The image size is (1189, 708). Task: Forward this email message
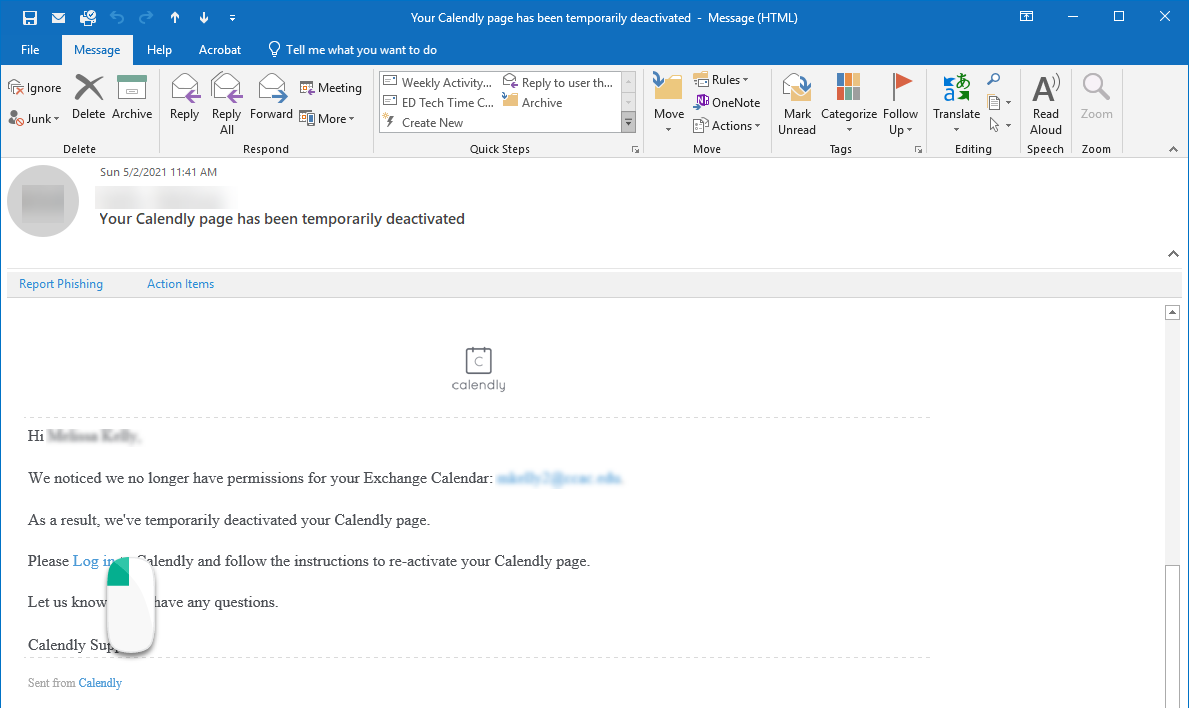(x=271, y=97)
